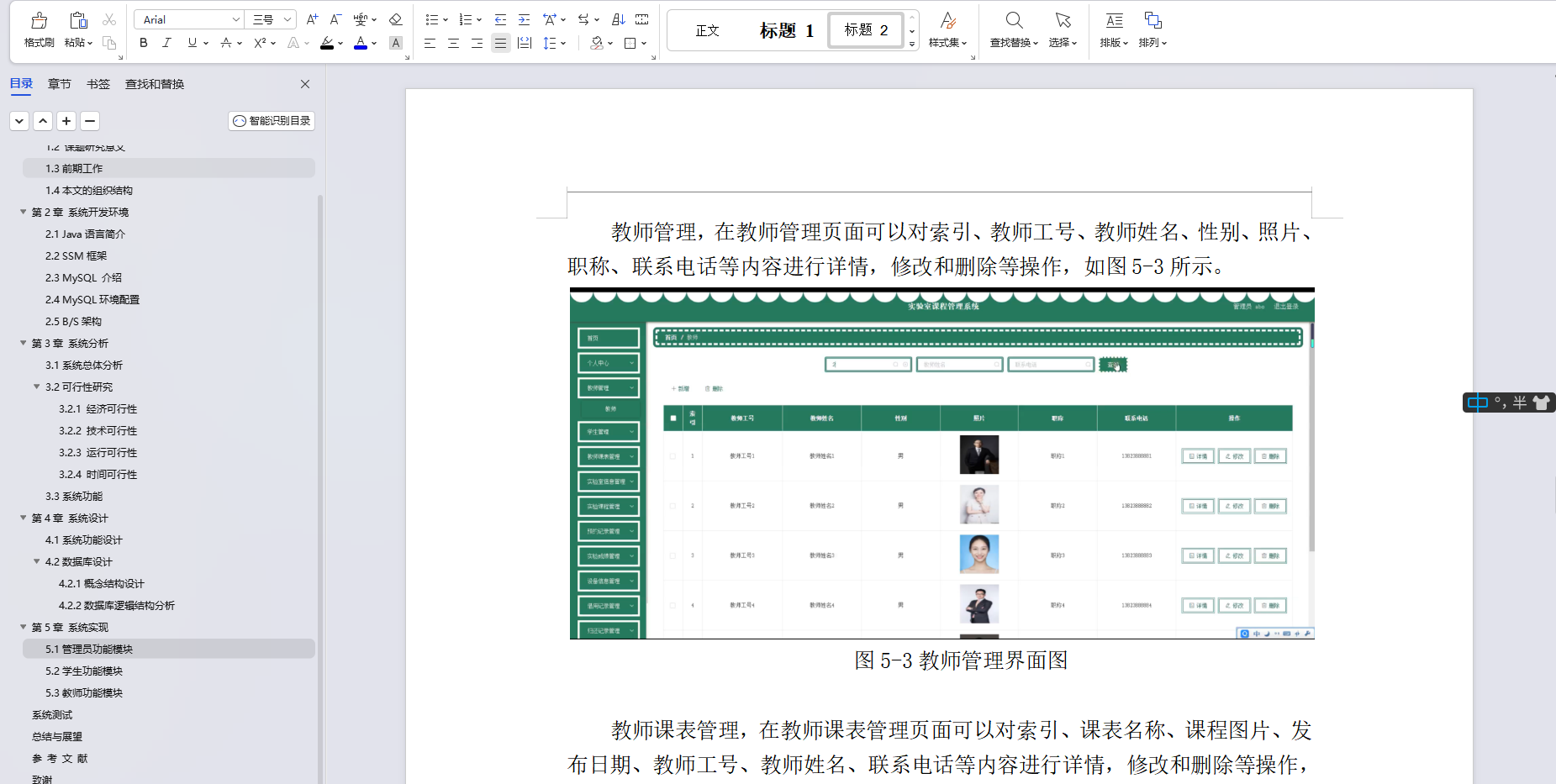This screenshot has width=1556, height=784.
Task: Click the sort A-Z icon
Action: pyautogui.click(x=619, y=19)
